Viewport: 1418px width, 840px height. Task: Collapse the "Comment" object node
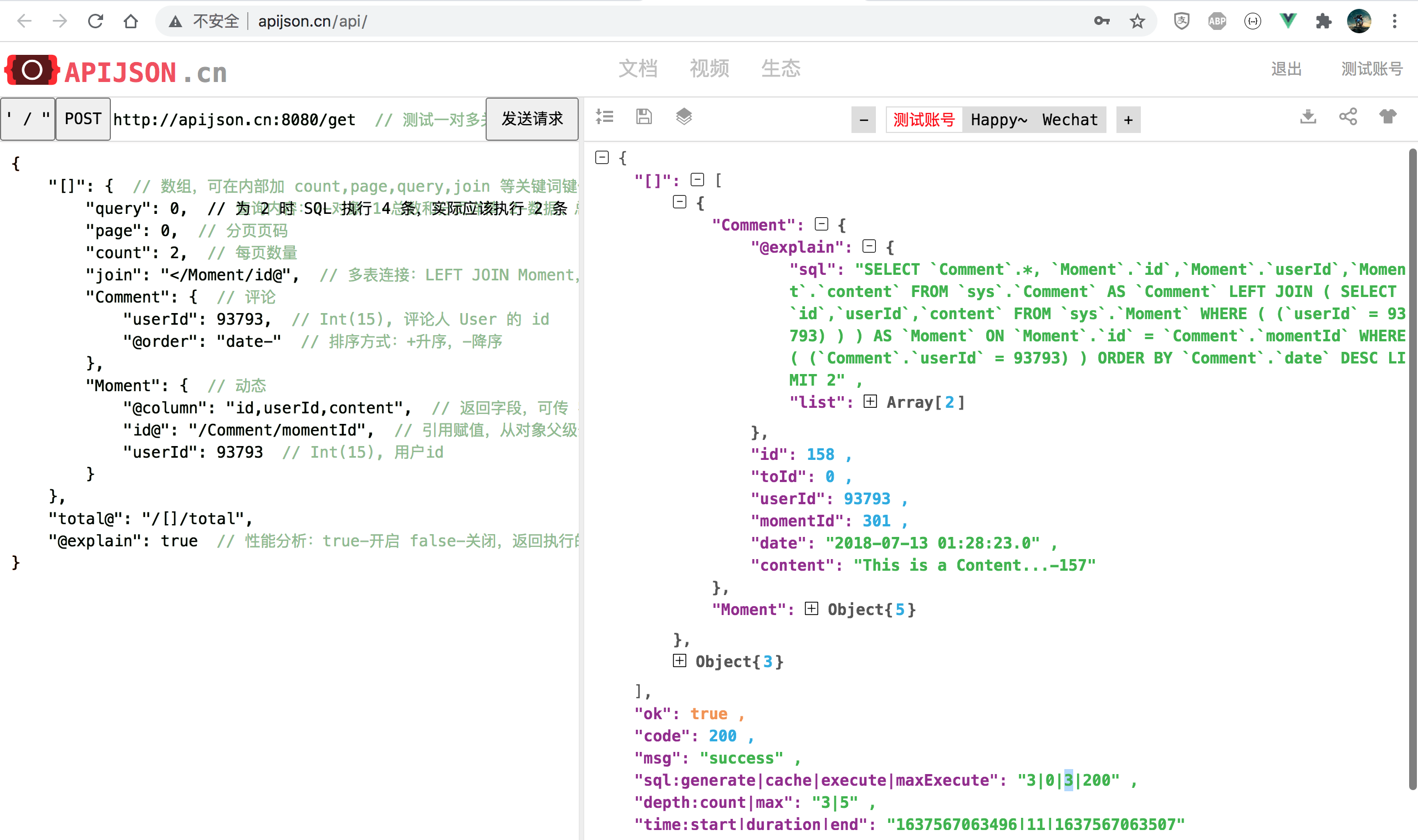tap(822, 224)
